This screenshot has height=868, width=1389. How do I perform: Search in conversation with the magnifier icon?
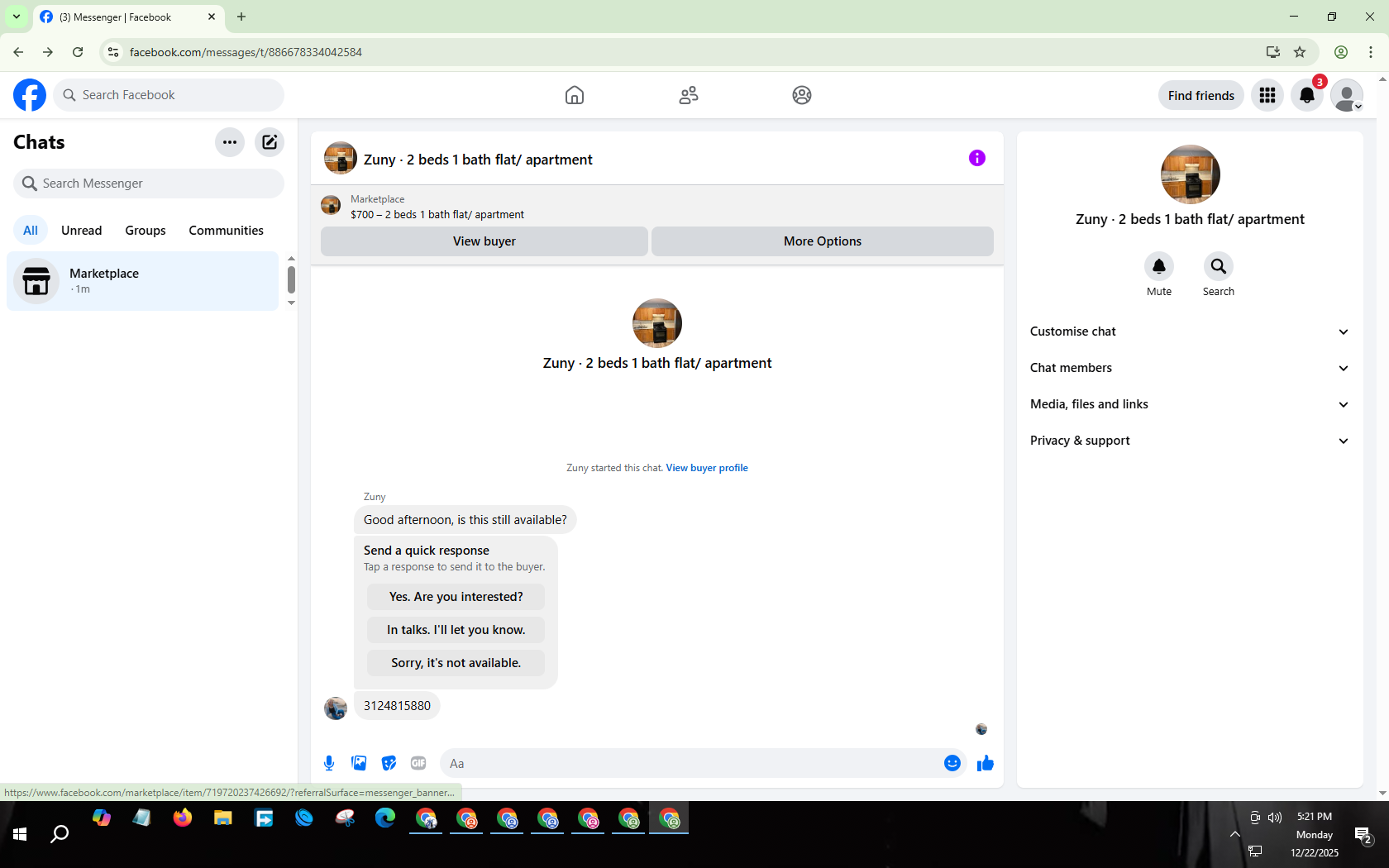point(1219,266)
